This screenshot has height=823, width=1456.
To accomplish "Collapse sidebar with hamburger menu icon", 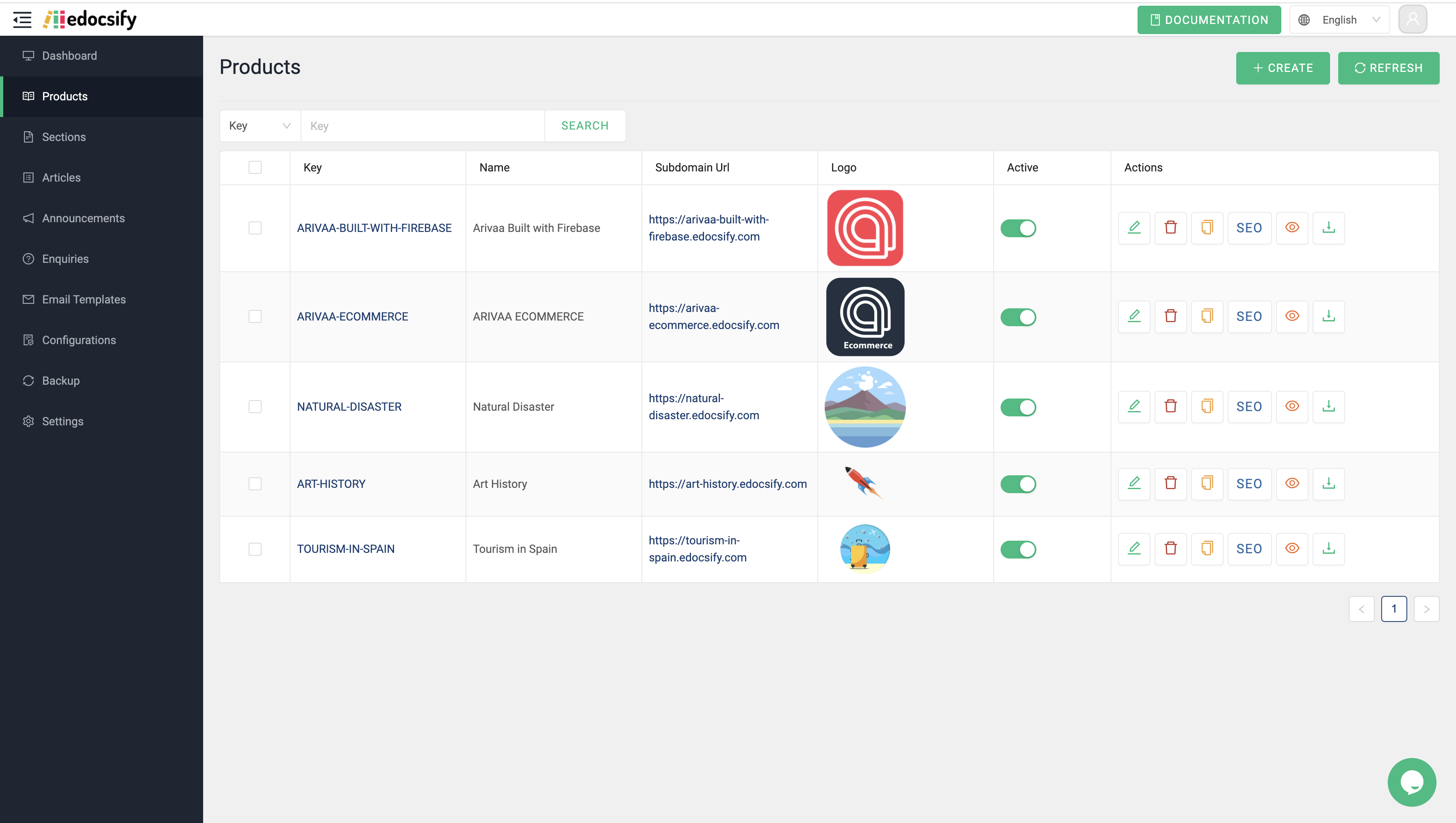I will (22, 20).
